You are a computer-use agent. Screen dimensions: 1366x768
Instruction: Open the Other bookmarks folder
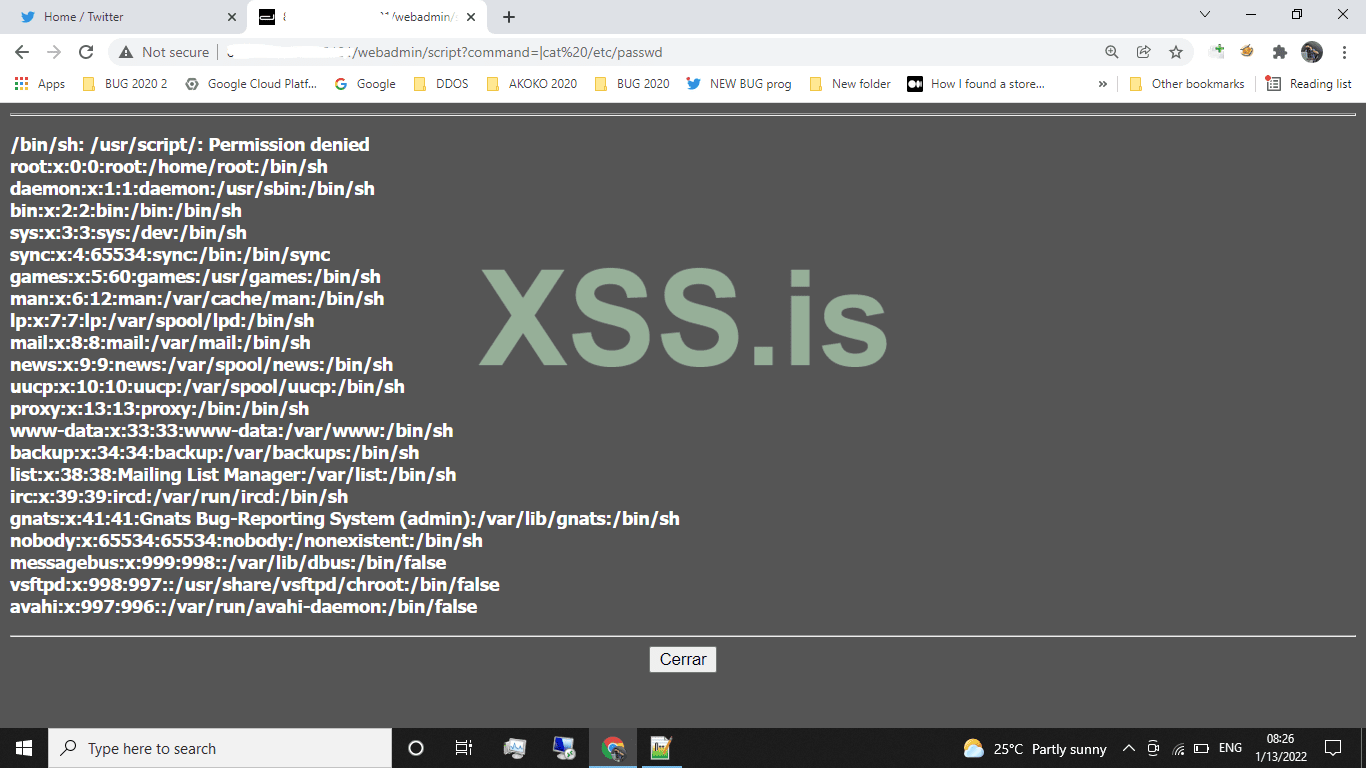coord(1187,84)
